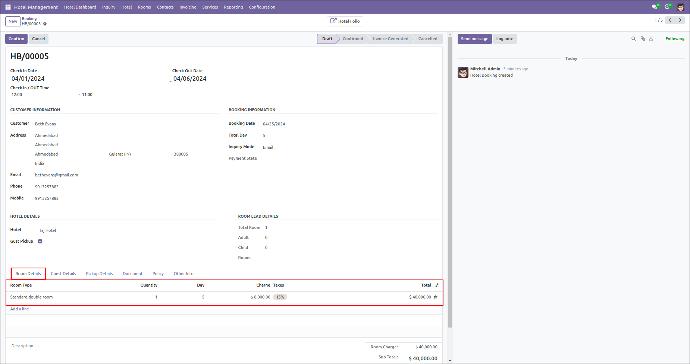Image resolution: width=690 pixels, height=364 pixels.
Task: Click the Send message button
Action: [x=474, y=39]
